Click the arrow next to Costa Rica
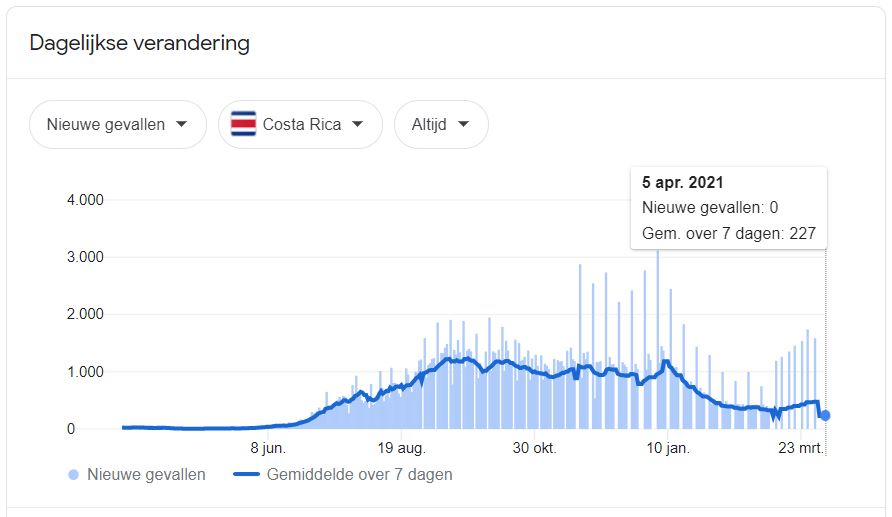This screenshot has width=892, height=517. pos(357,124)
